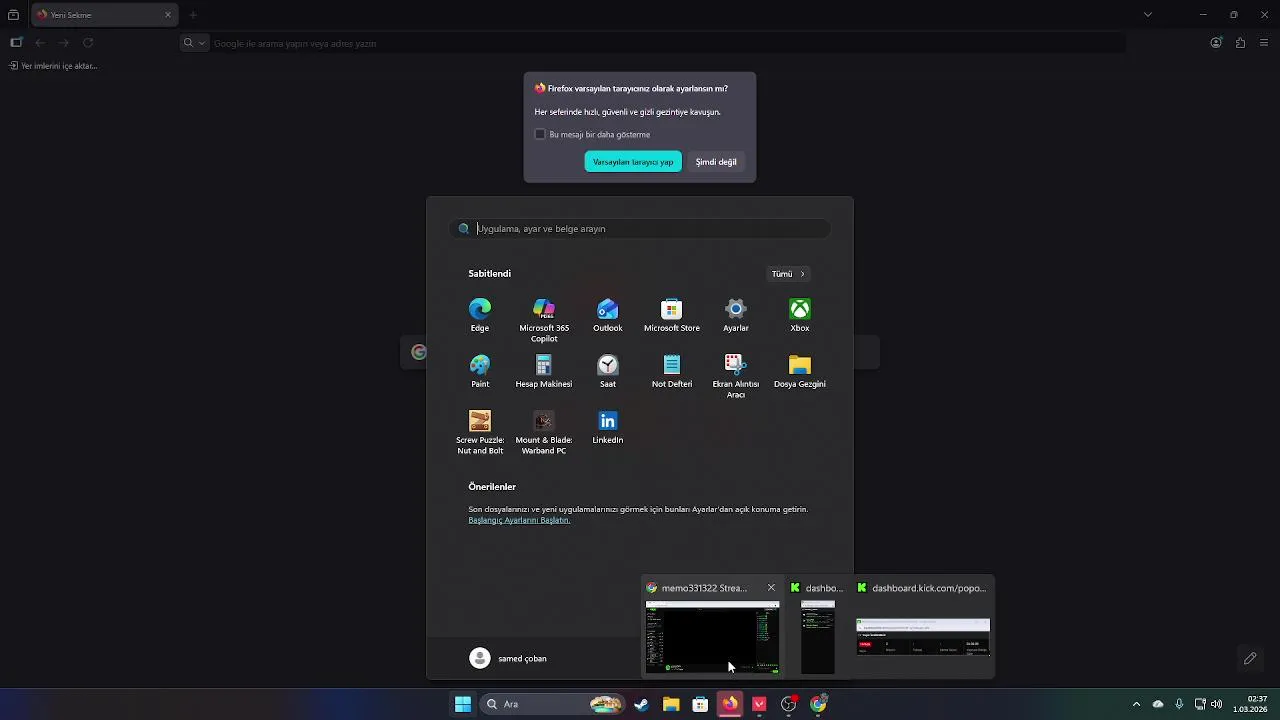
Task: Select dashboard.kick.com/popo... preview thumbnail
Action: [x=923, y=637]
